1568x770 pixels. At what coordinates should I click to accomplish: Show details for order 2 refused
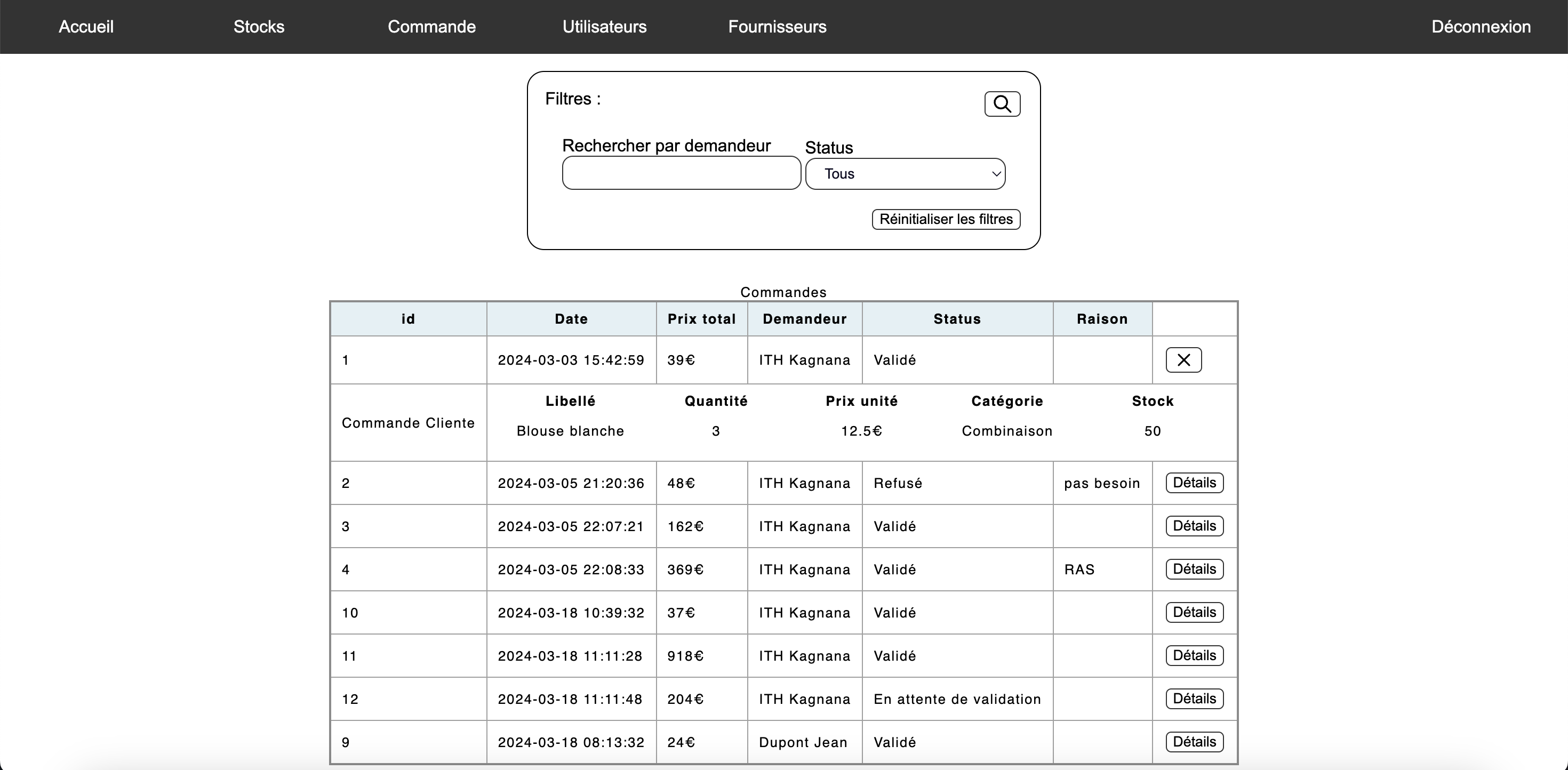[x=1193, y=483]
